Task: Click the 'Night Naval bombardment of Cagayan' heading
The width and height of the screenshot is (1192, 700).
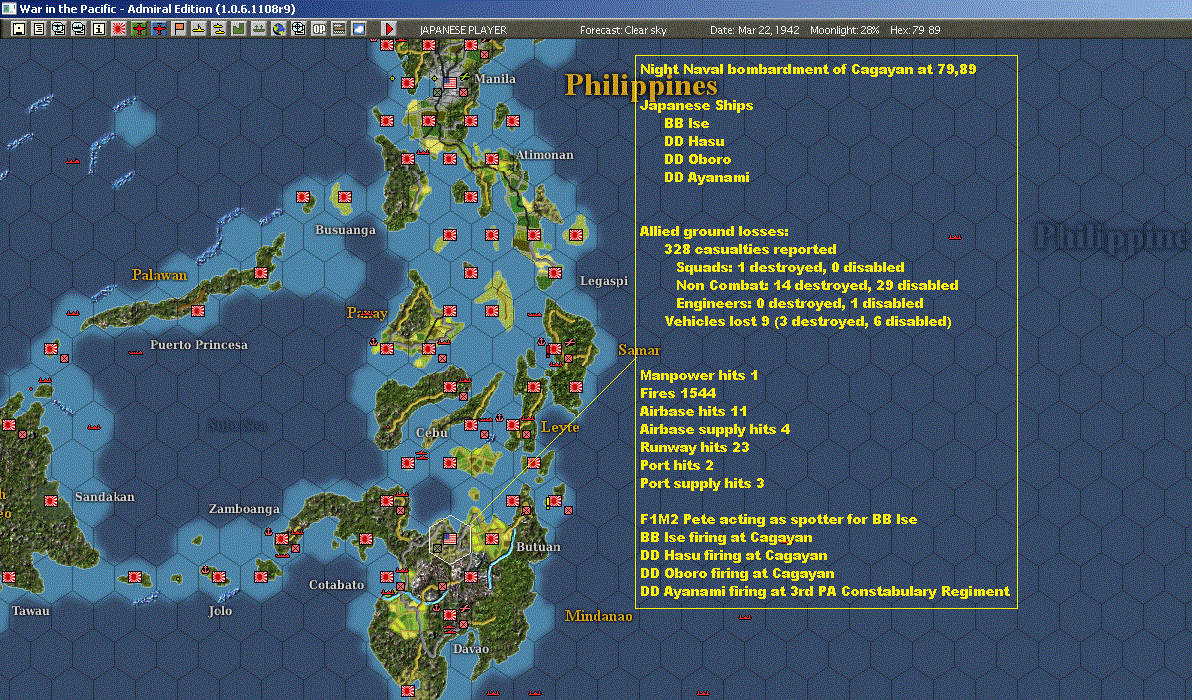Action: click(808, 69)
